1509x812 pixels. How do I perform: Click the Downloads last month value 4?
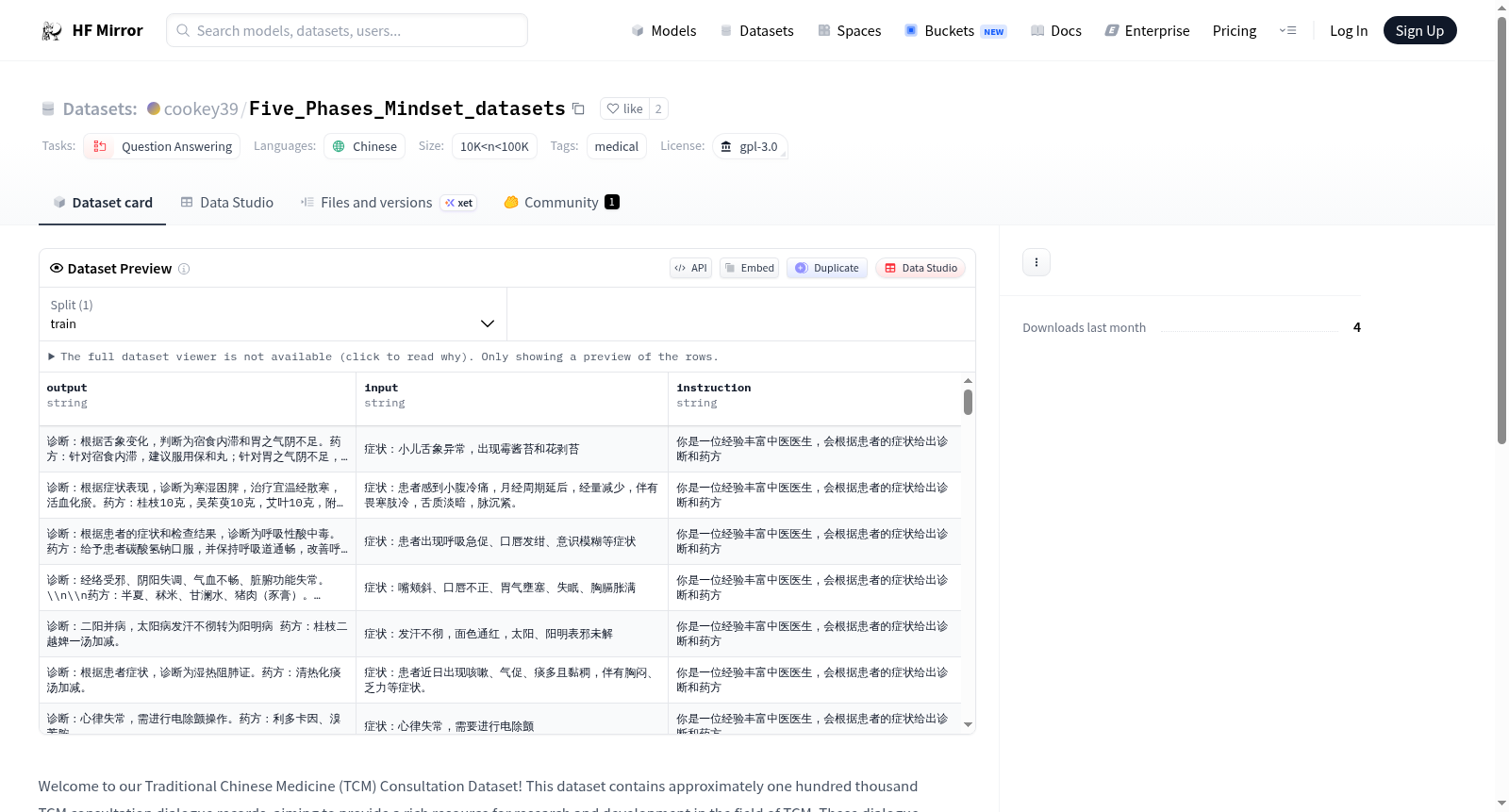point(1357,327)
